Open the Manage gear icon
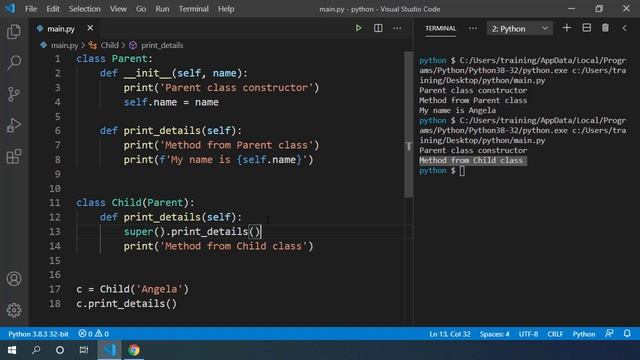The image size is (640, 360). [x=14, y=310]
